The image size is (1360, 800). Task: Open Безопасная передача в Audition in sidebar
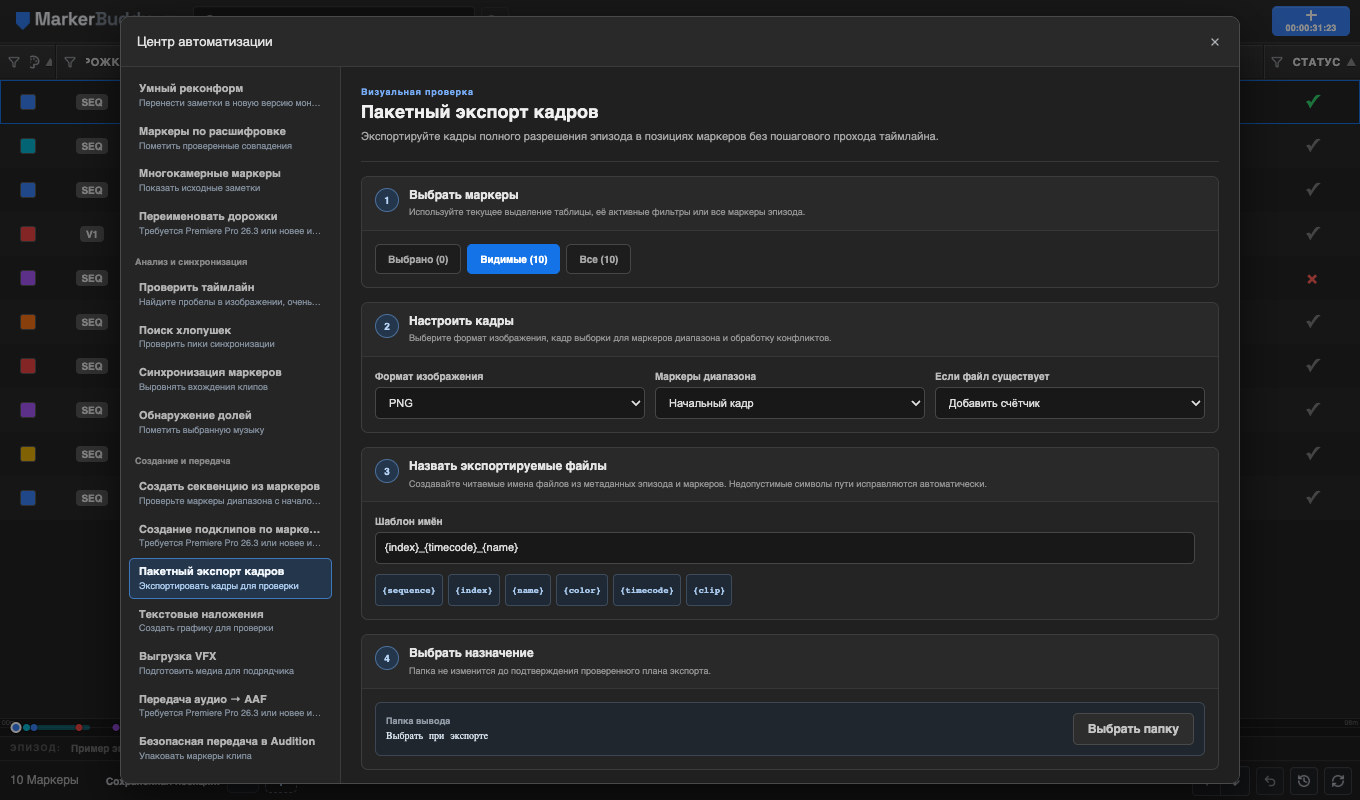230,748
